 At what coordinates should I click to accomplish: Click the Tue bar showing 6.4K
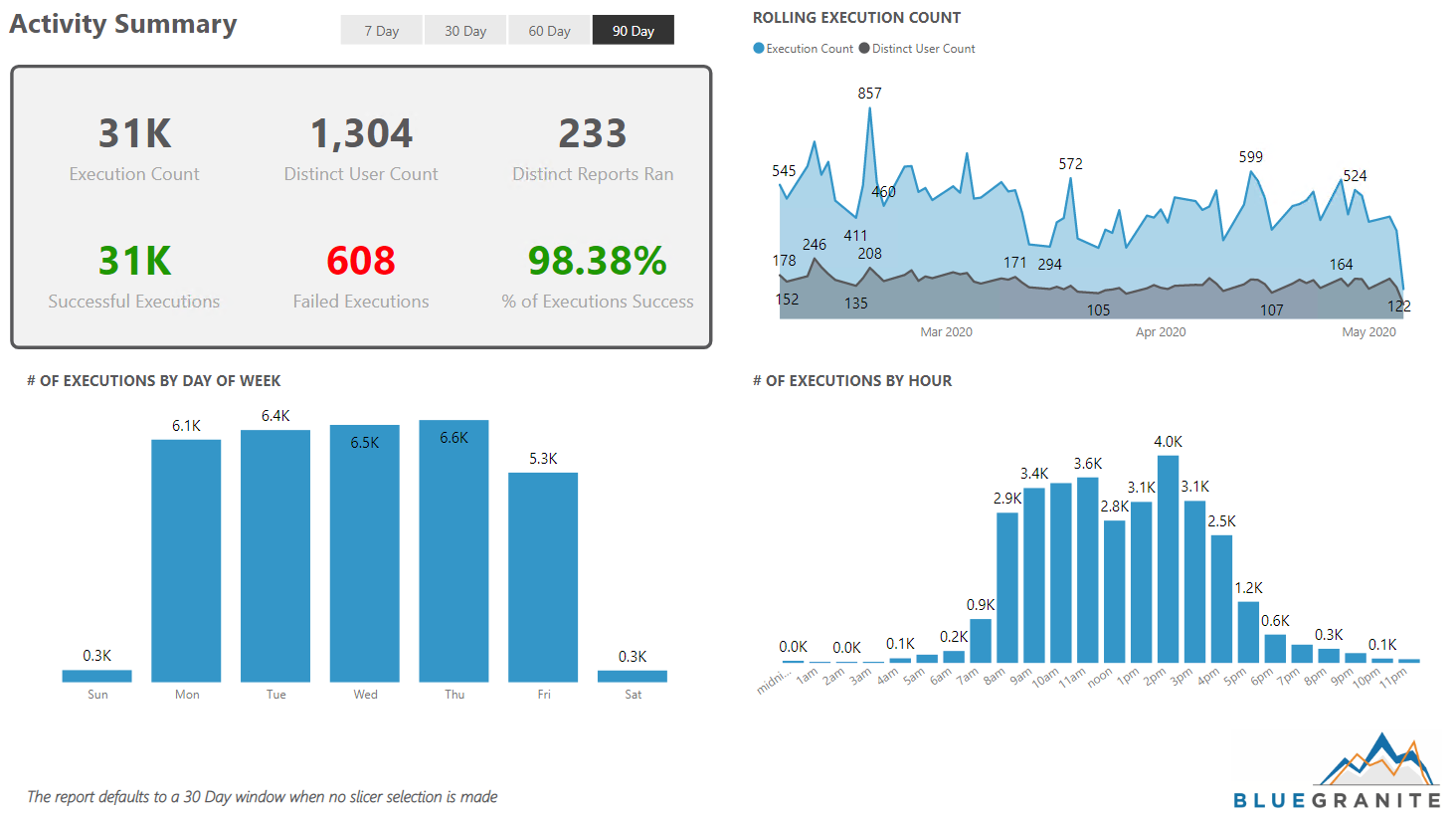click(x=275, y=555)
